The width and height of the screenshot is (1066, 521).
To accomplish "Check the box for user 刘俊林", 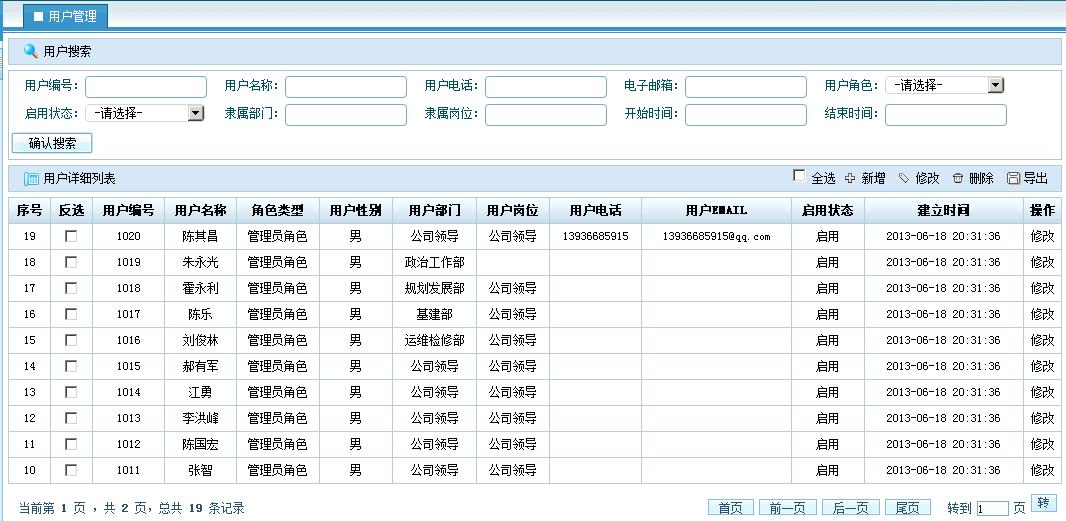I will pos(71,339).
